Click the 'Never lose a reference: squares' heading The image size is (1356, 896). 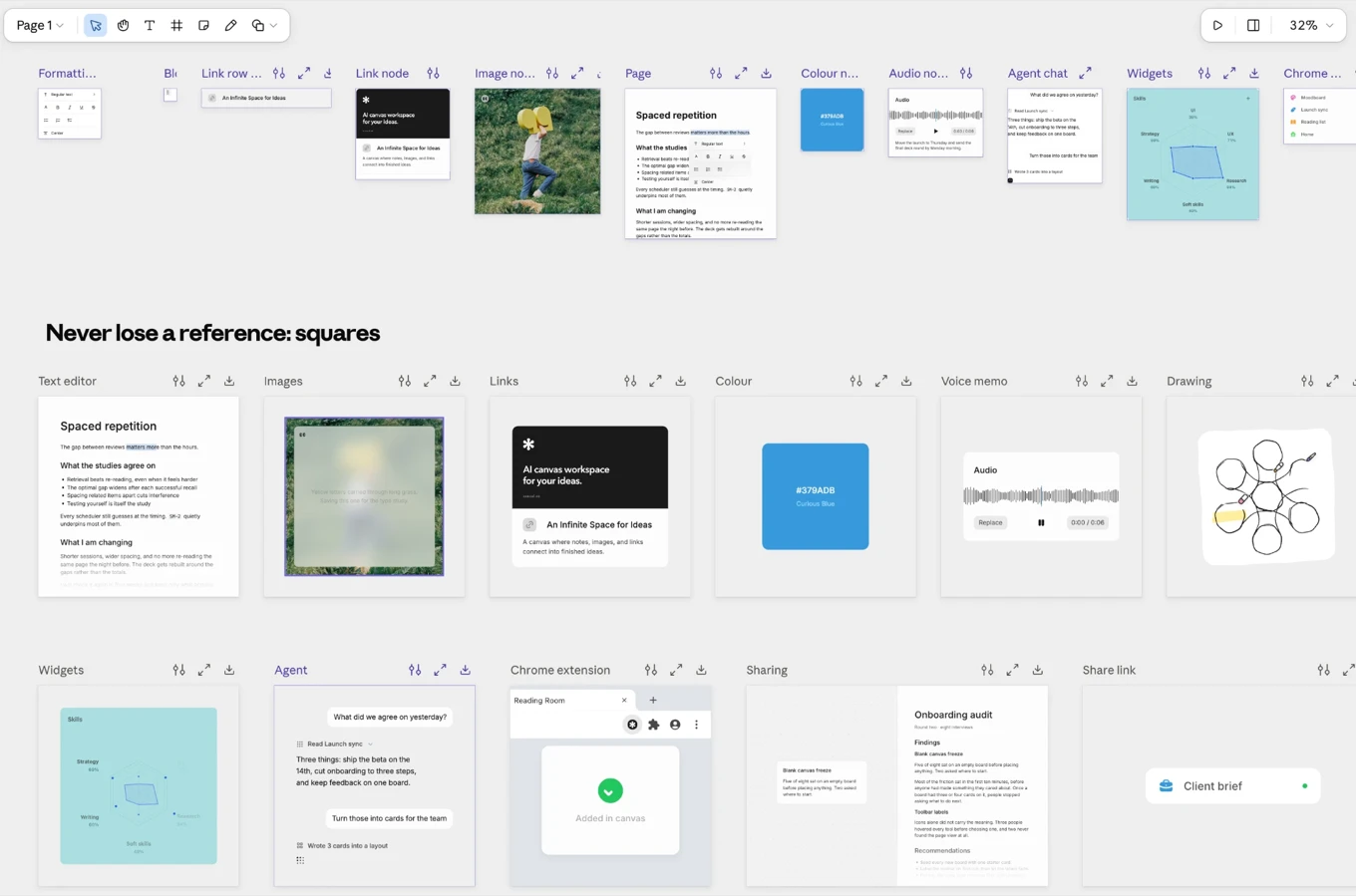(x=213, y=333)
